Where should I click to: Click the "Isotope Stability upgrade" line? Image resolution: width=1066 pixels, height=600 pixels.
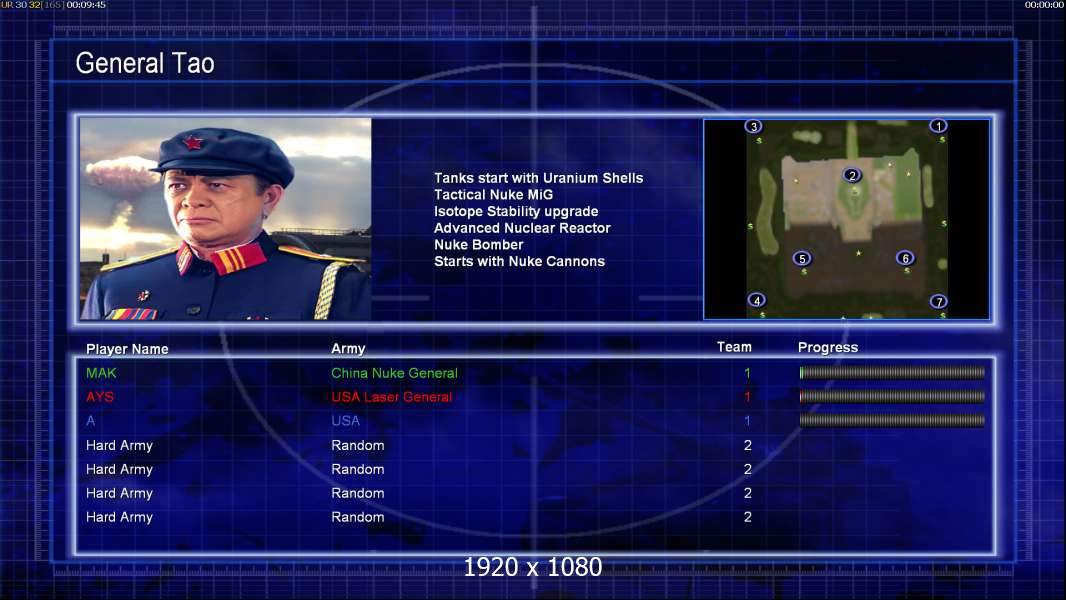516,211
